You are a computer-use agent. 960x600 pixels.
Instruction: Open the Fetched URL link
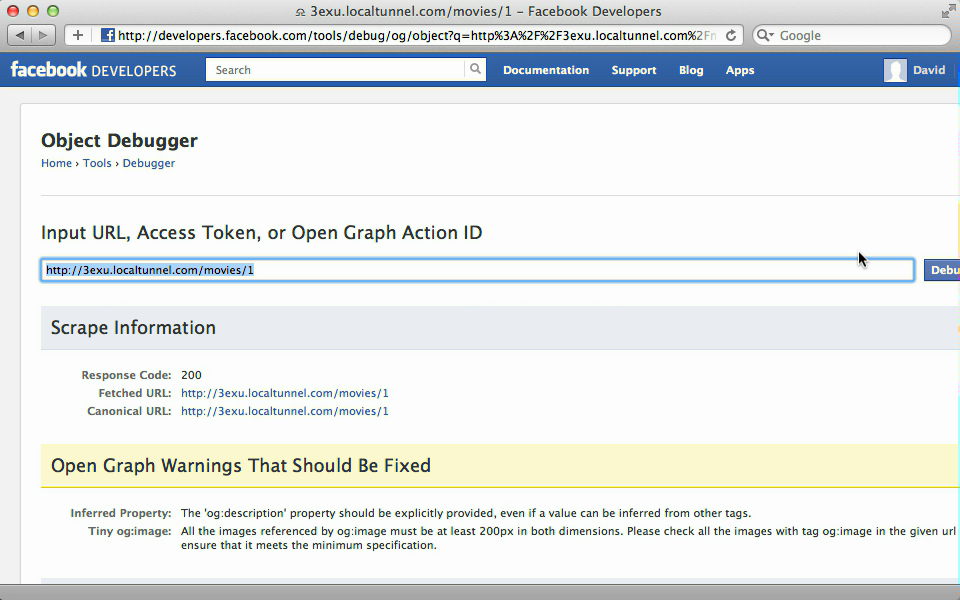285,393
